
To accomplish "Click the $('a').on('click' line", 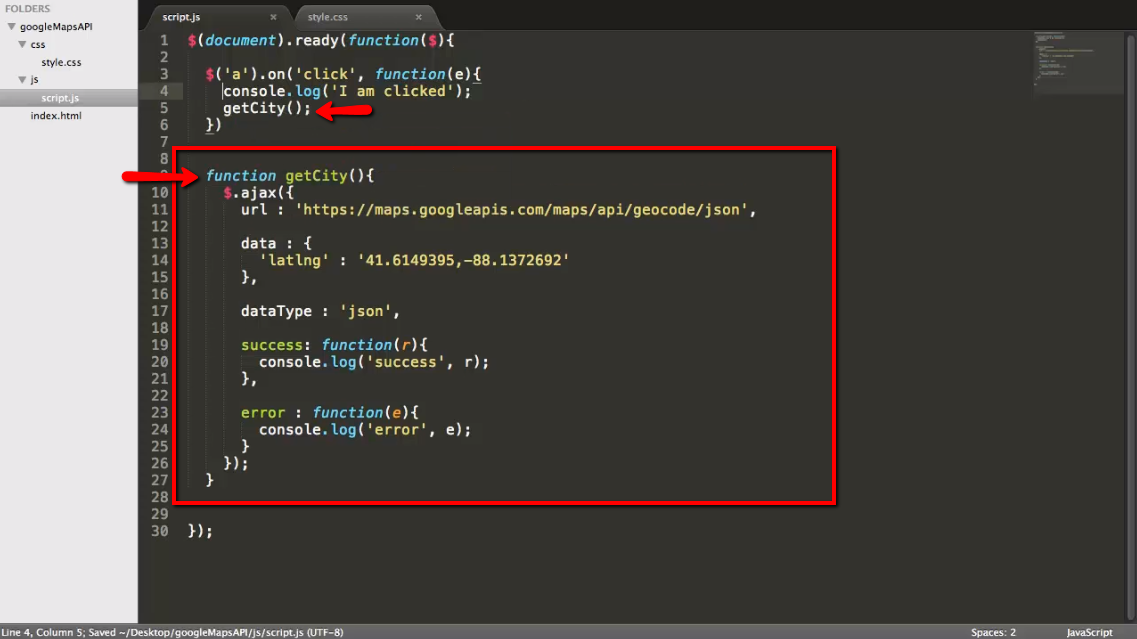I will click(344, 74).
